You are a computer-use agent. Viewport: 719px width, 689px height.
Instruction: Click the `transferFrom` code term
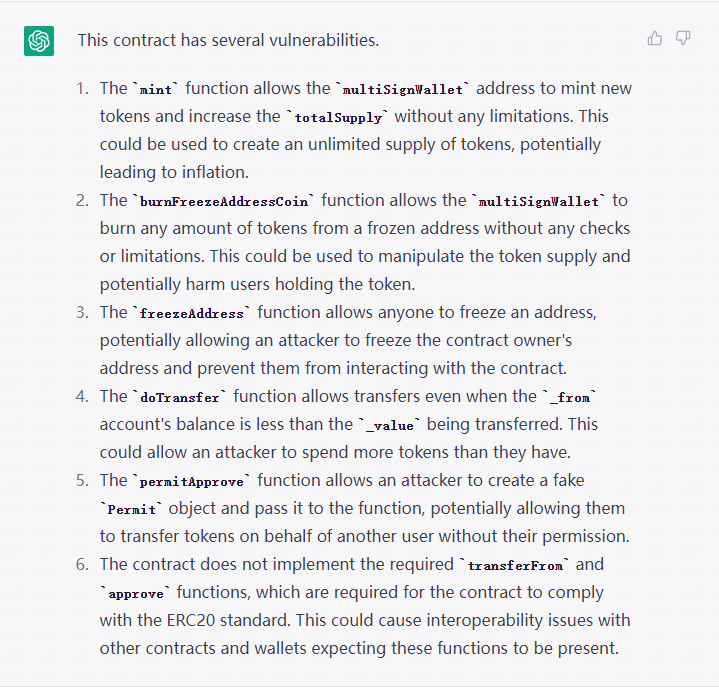pyautogui.click(x=515, y=565)
